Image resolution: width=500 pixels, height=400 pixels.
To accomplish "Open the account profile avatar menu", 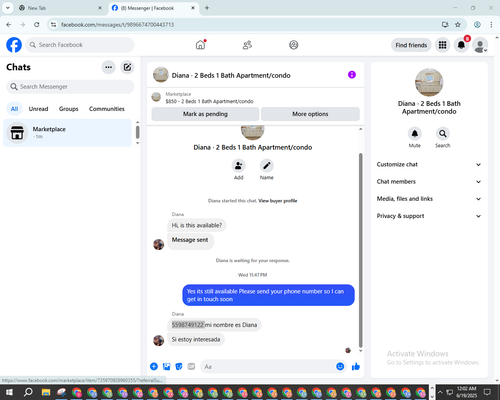I will coord(480,45).
